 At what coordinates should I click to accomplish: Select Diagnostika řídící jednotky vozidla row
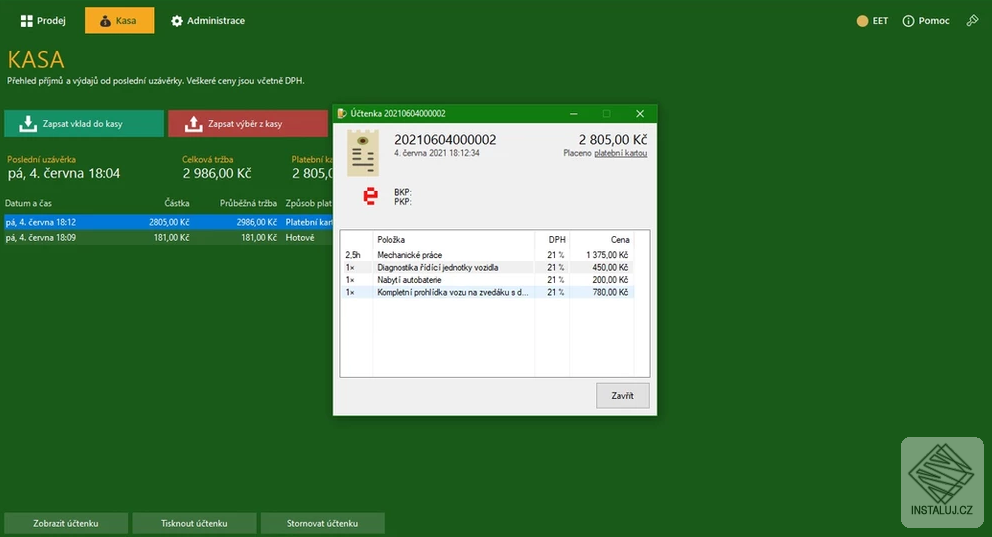coord(487,268)
